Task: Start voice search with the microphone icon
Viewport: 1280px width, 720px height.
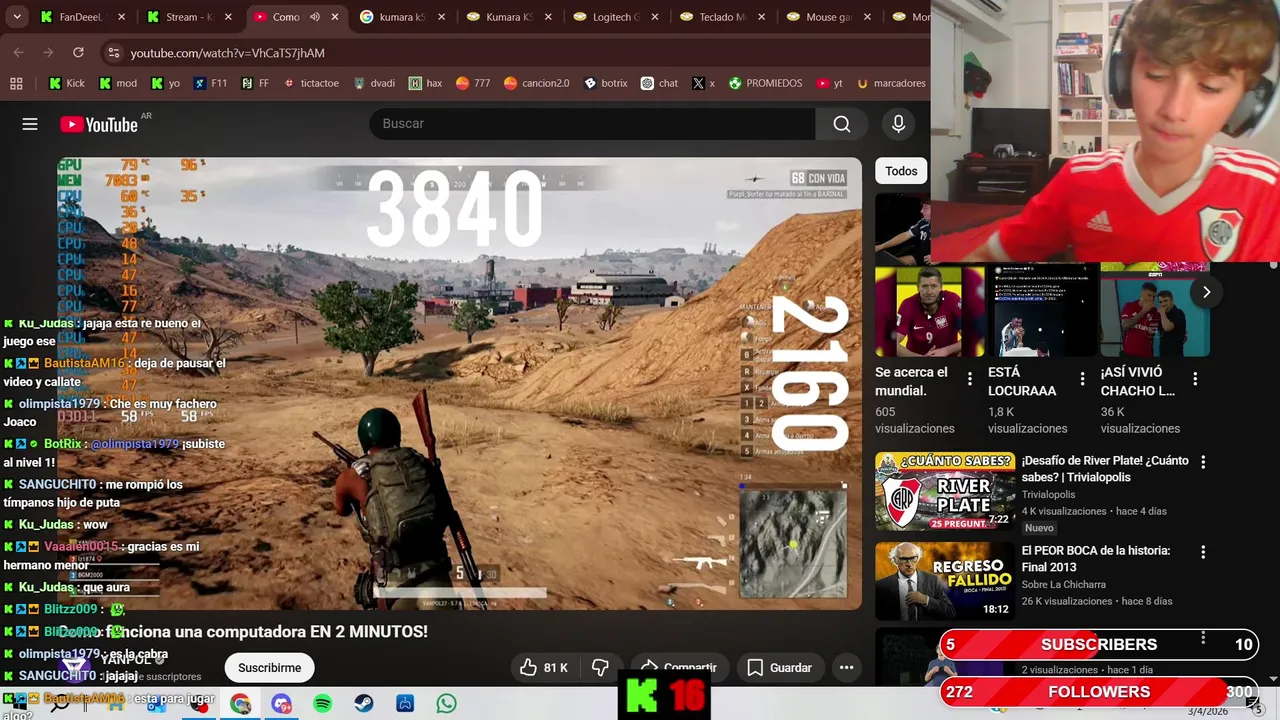Action: (898, 124)
